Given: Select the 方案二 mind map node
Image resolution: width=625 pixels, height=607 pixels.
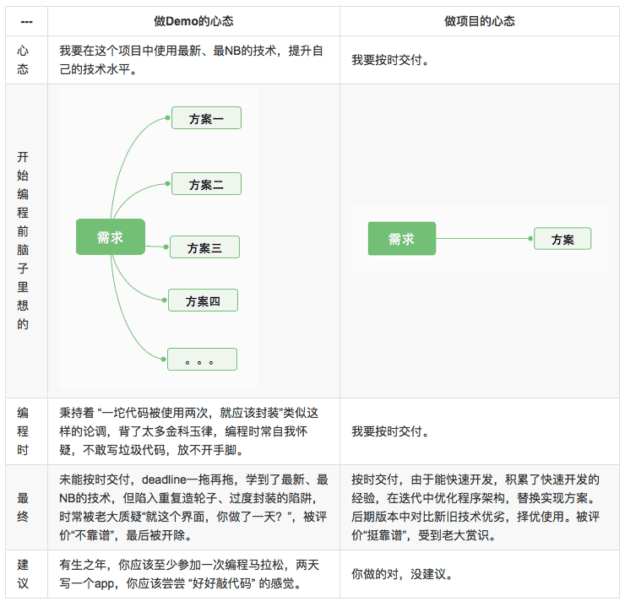Looking at the screenshot, I should pos(206,184).
